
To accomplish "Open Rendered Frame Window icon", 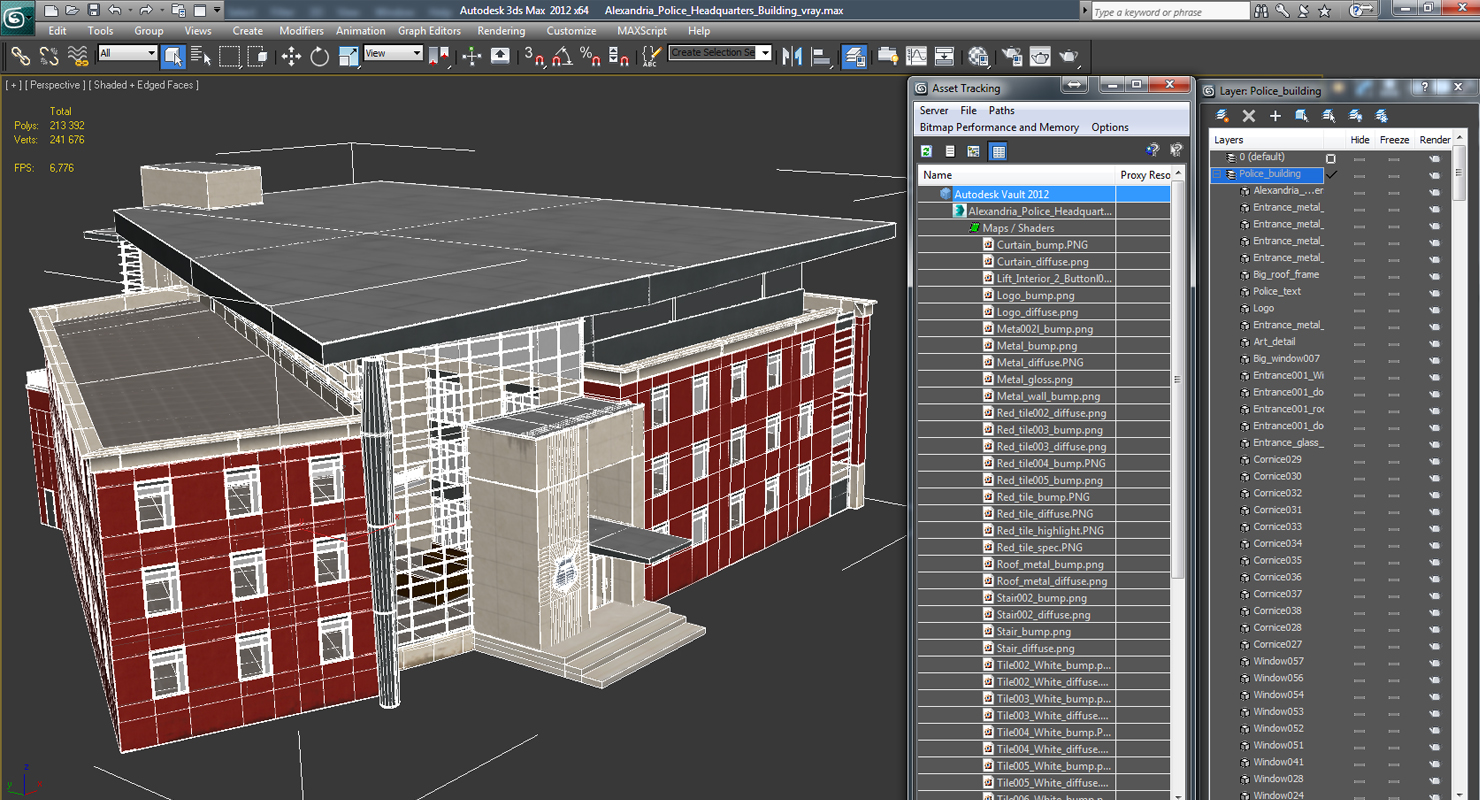I will pos(1041,56).
